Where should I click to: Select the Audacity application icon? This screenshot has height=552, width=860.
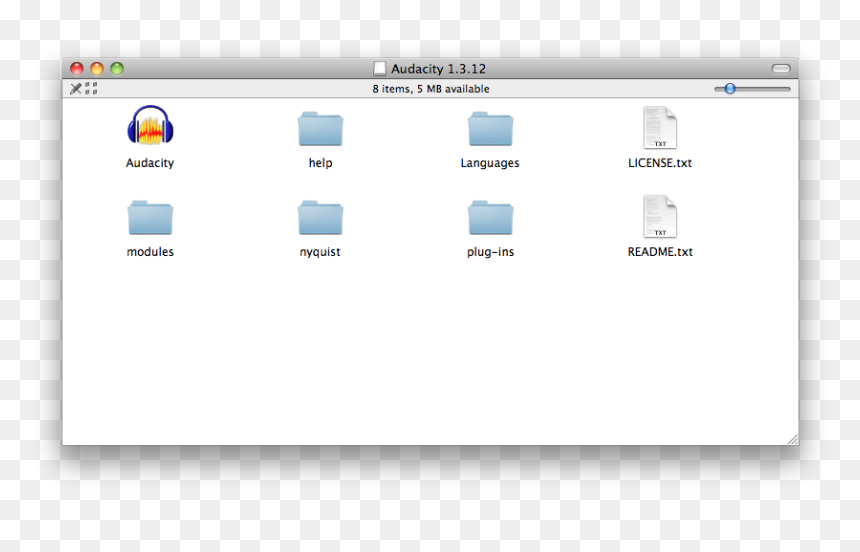pos(150,126)
